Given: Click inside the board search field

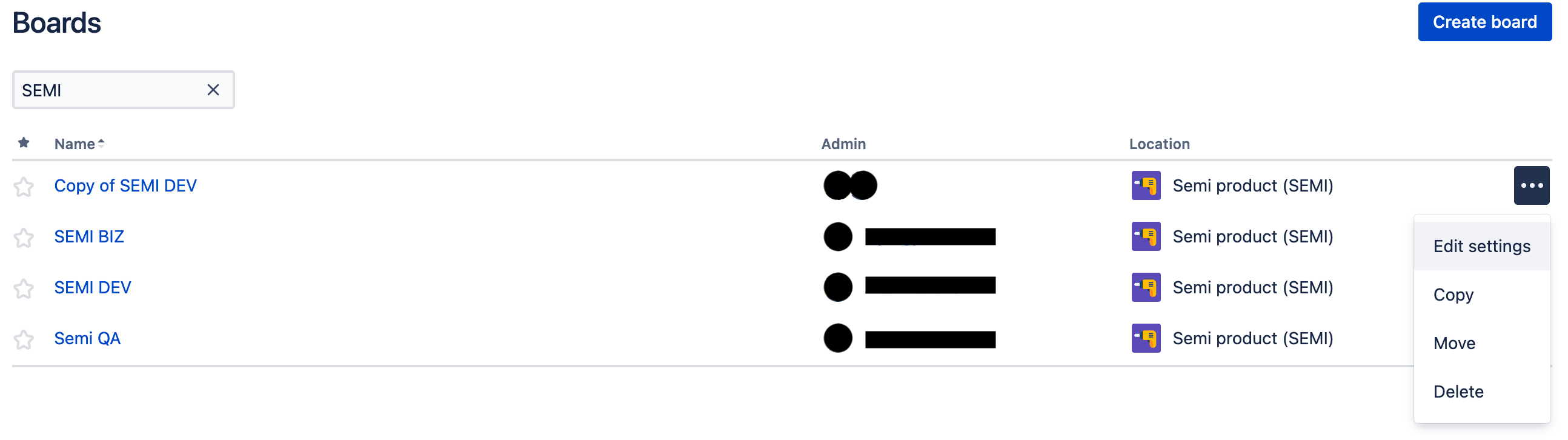Looking at the screenshot, I should click(110, 90).
